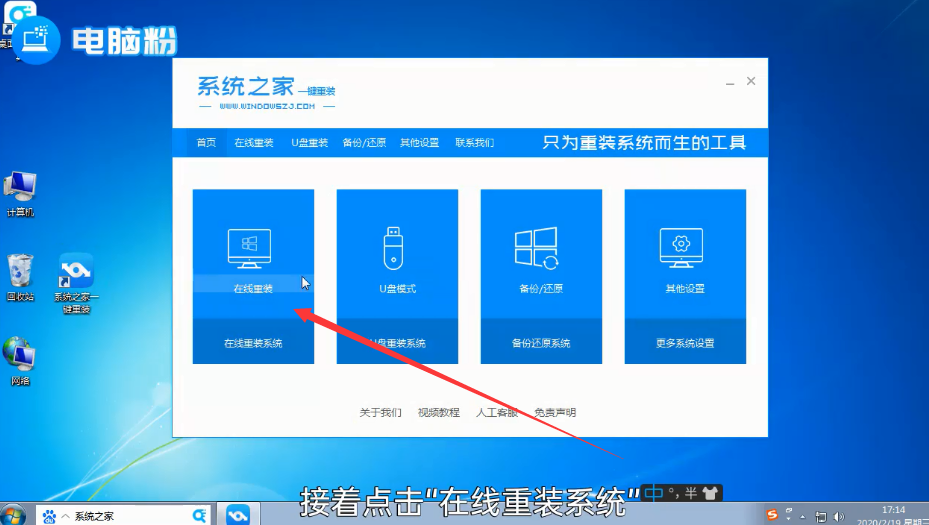Open the 其他设置 gear monitor icon

[681, 248]
